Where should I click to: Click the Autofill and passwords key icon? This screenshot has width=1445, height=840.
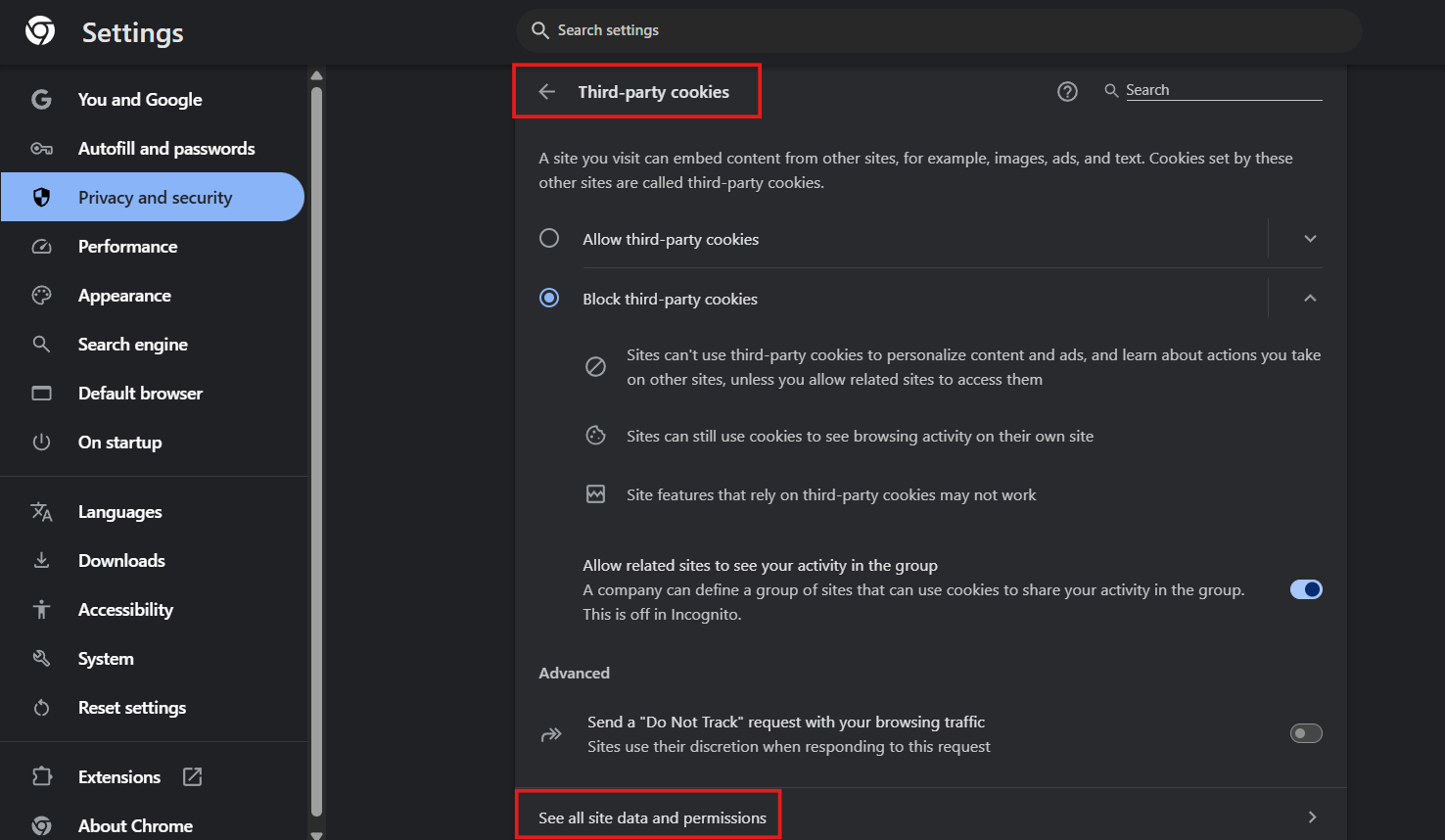pyautogui.click(x=42, y=148)
